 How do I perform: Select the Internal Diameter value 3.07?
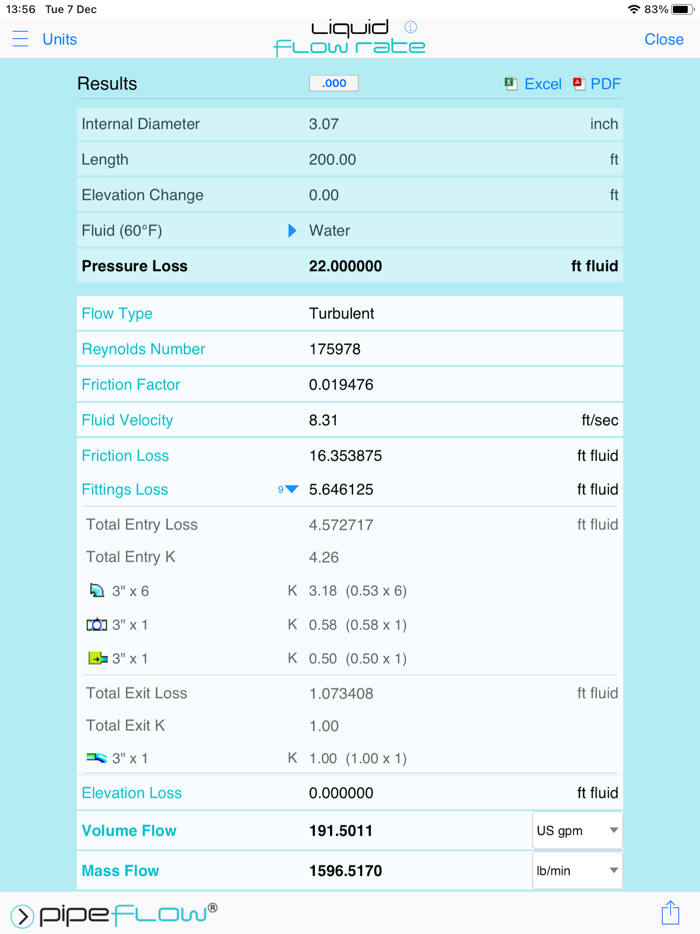tap(323, 124)
